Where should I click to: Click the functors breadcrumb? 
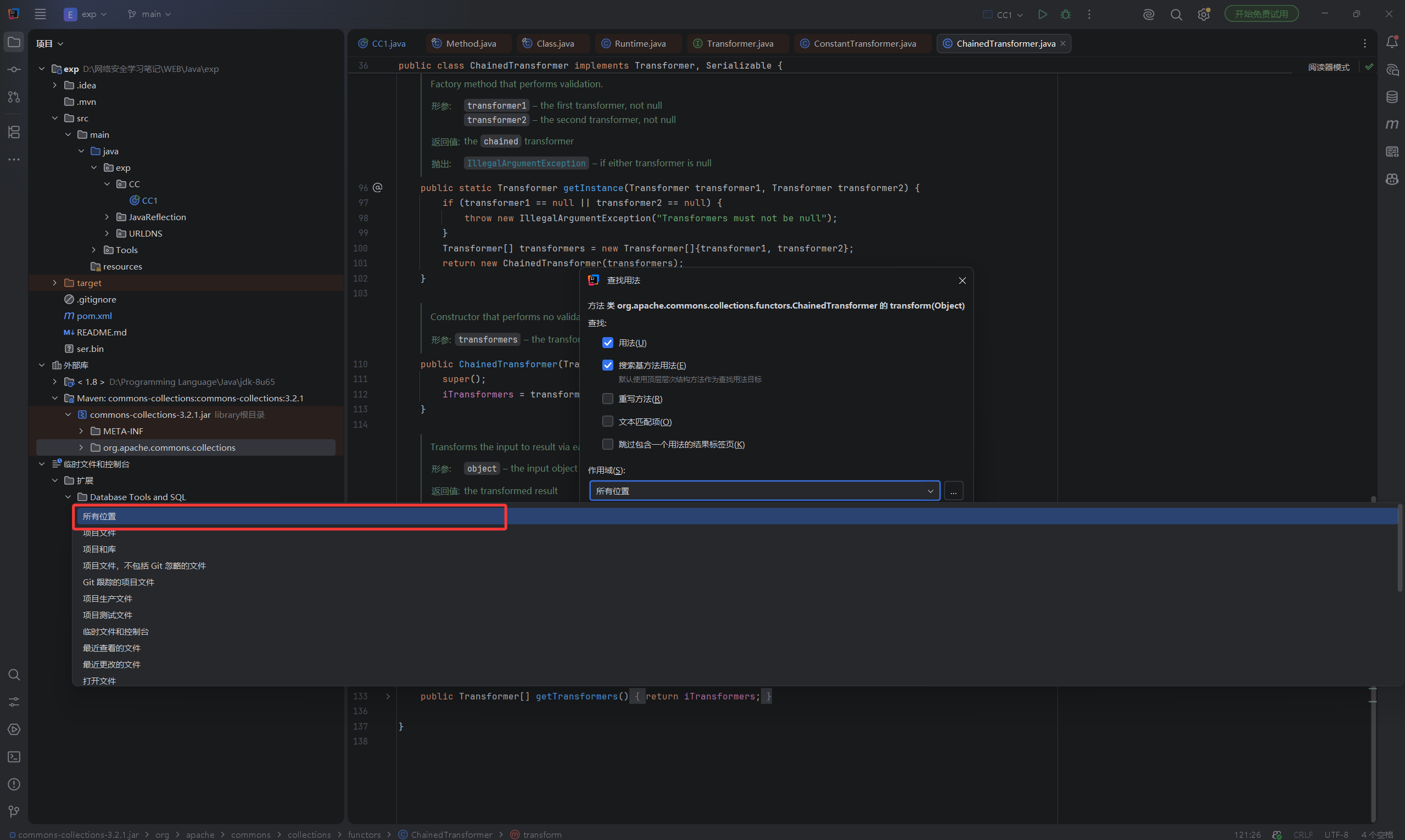(x=364, y=835)
